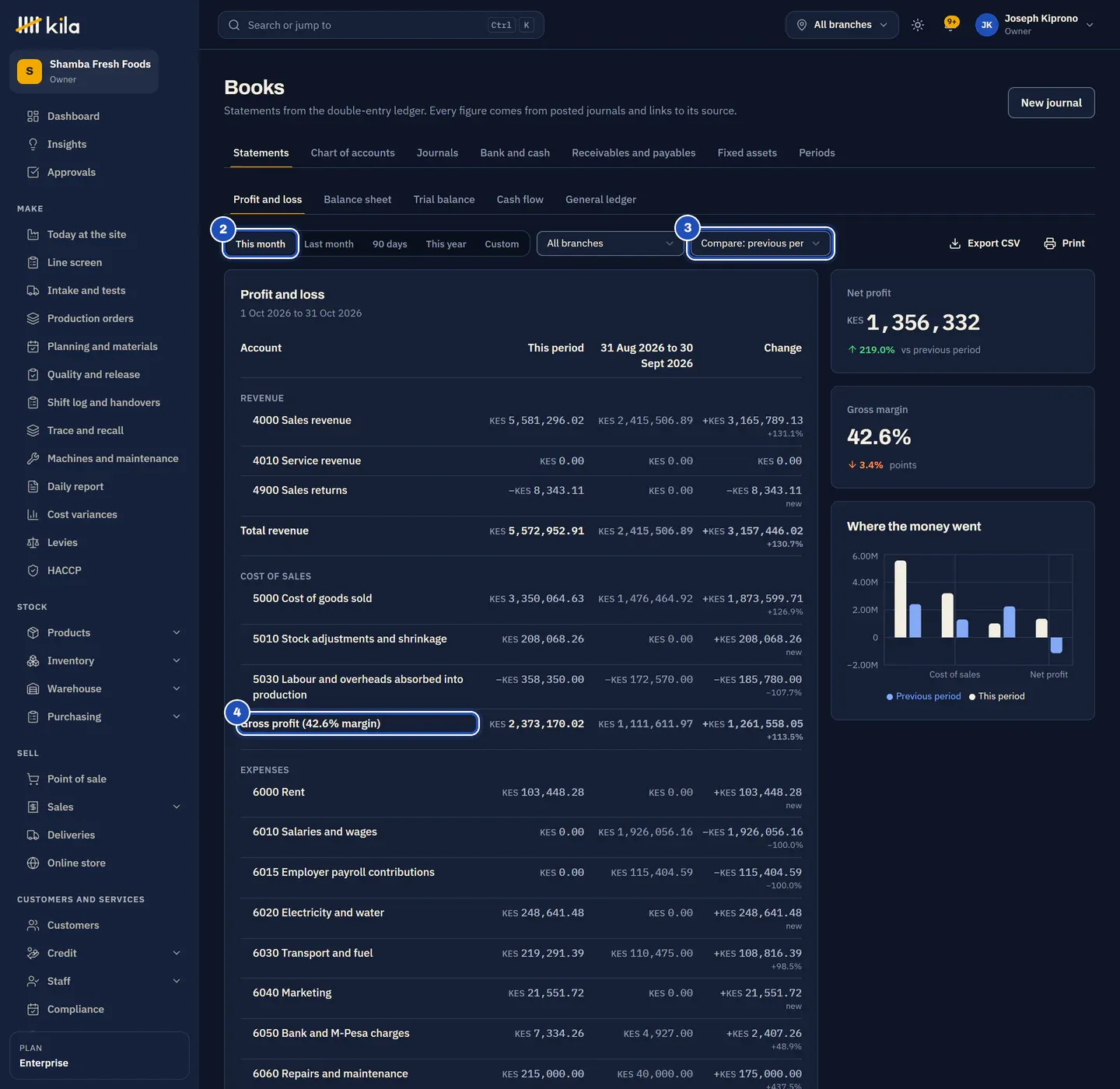The image size is (1120, 1089).
Task: Switch to the Chart of accounts tab
Action: (x=353, y=152)
